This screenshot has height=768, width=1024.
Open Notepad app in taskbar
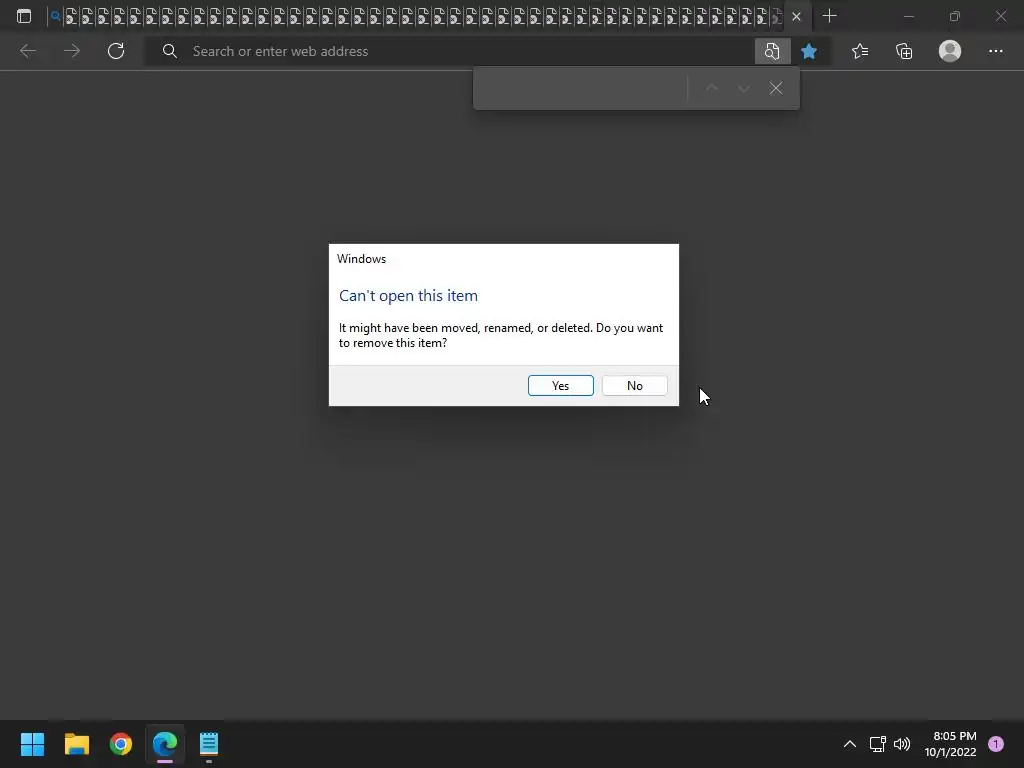209,744
